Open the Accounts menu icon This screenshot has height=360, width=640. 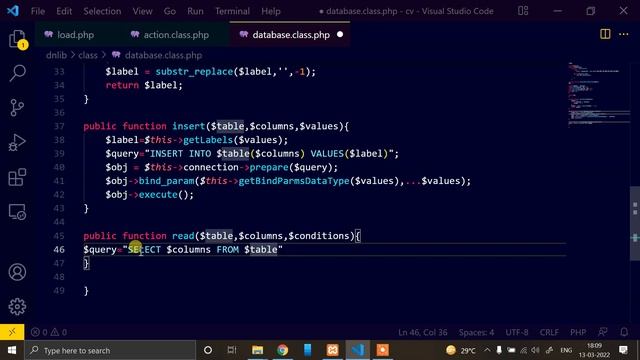(x=17, y=272)
